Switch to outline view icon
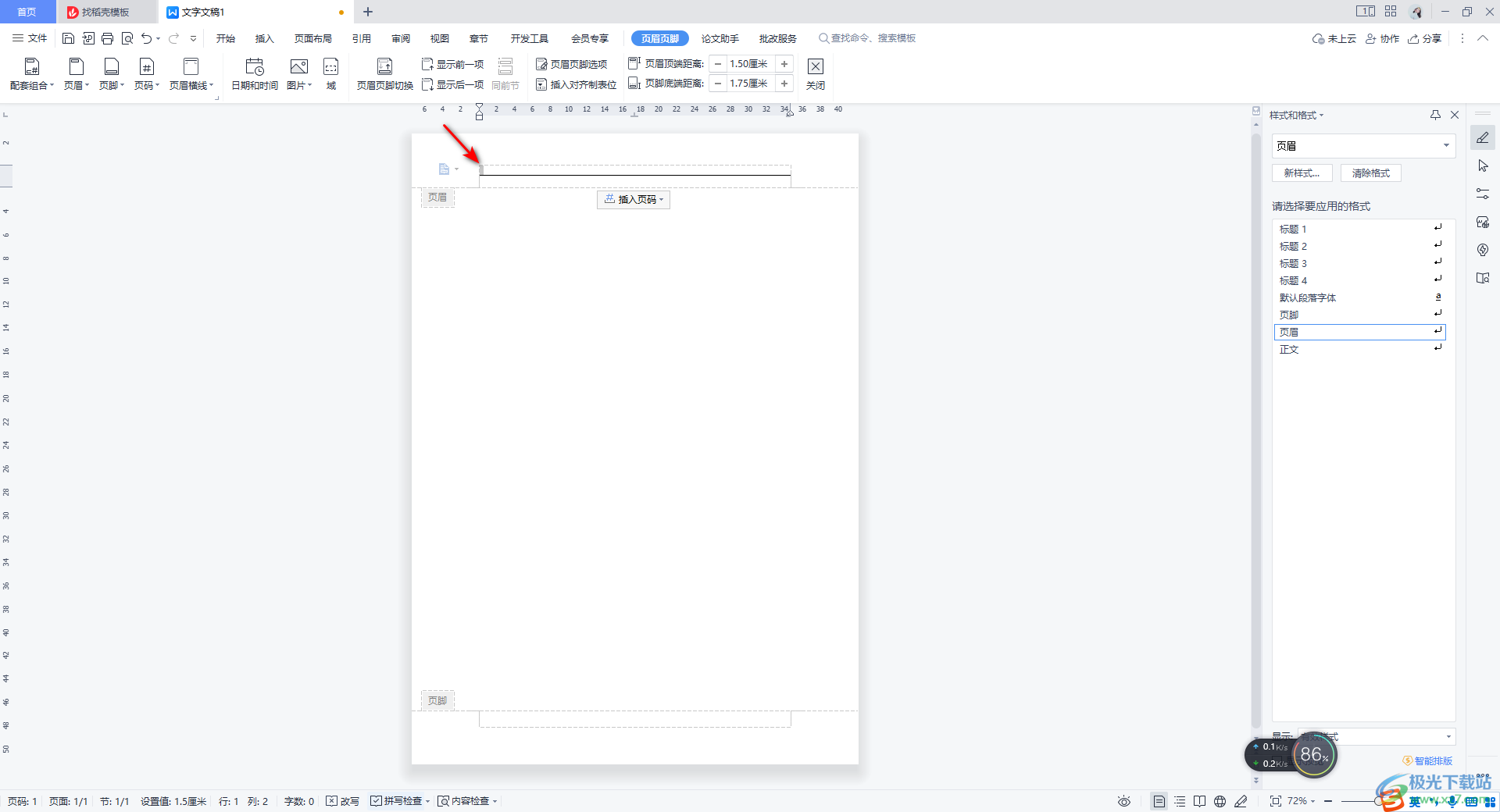 tap(1180, 801)
